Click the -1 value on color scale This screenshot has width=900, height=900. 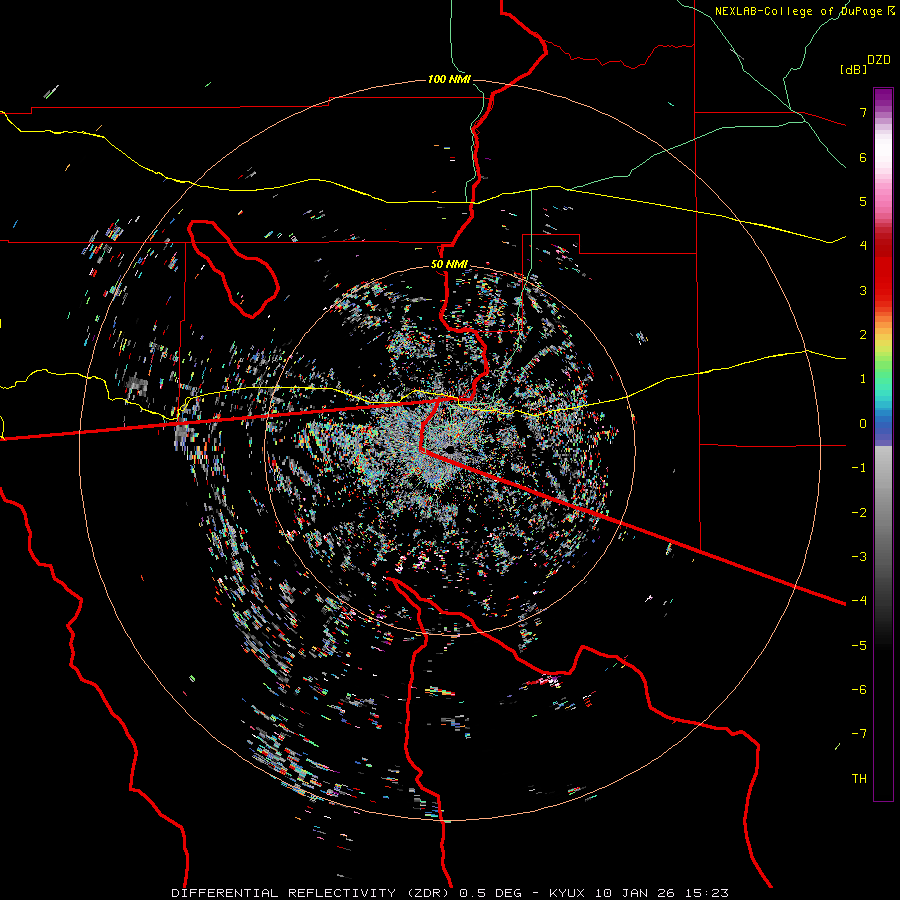coord(859,468)
